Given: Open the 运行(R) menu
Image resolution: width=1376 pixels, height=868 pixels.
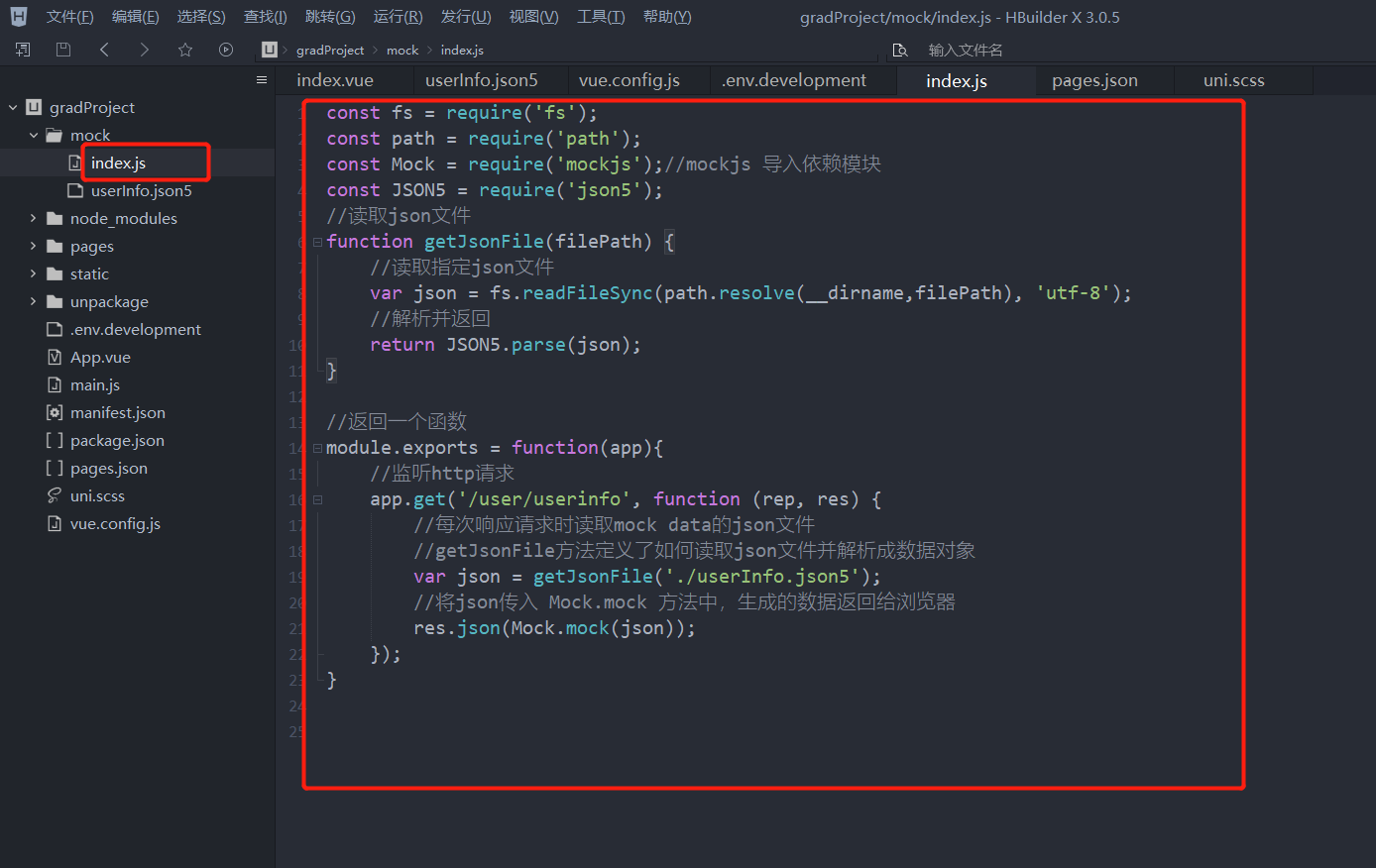Looking at the screenshot, I should click(x=398, y=17).
